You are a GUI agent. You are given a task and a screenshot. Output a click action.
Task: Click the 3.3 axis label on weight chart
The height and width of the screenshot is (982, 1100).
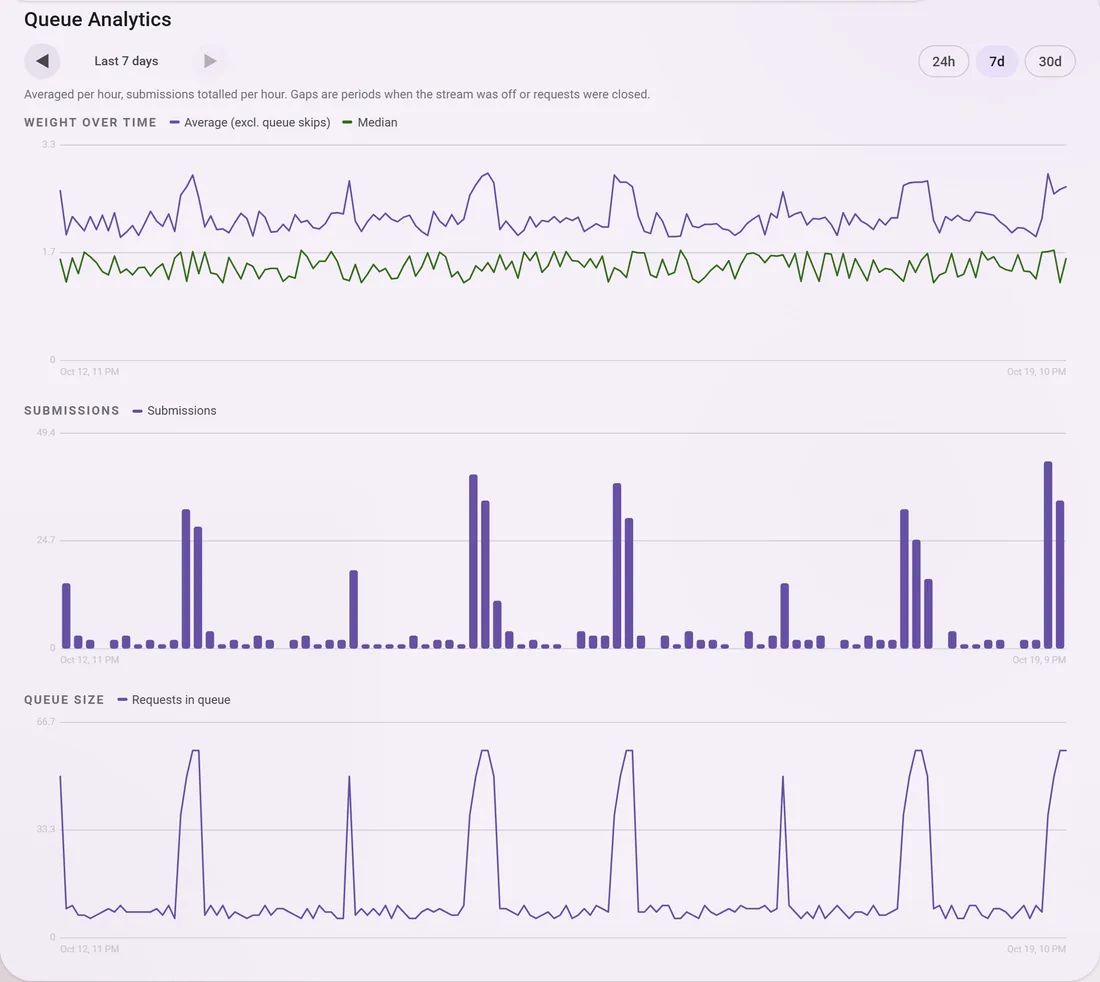pyautogui.click(x=48, y=144)
